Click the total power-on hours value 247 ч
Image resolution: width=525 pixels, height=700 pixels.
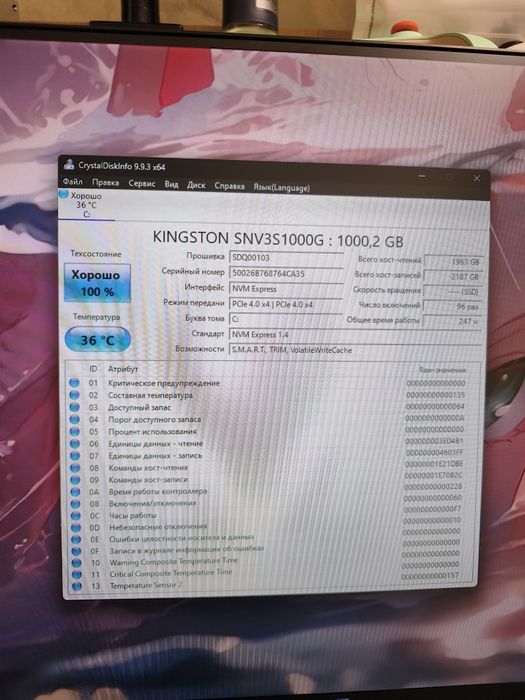point(453,321)
